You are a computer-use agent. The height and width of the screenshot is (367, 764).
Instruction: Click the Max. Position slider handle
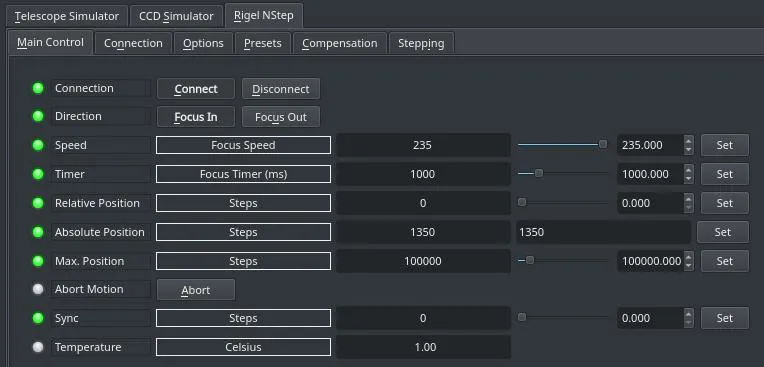click(530, 260)
